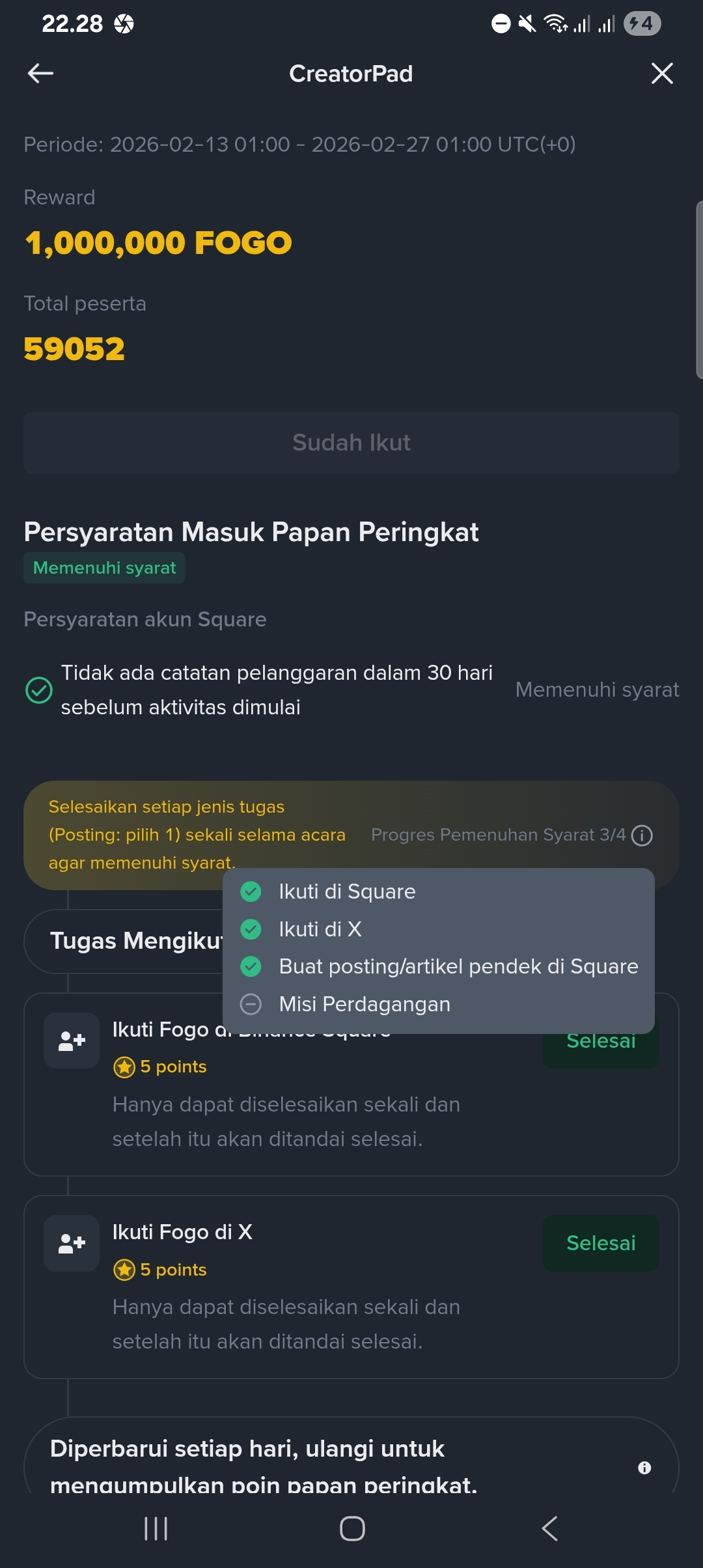This screenshot has width=703, height=1568.
Task: Tap the star points icon under Ikuti Fogo di X
Action: coord(124,1269)
